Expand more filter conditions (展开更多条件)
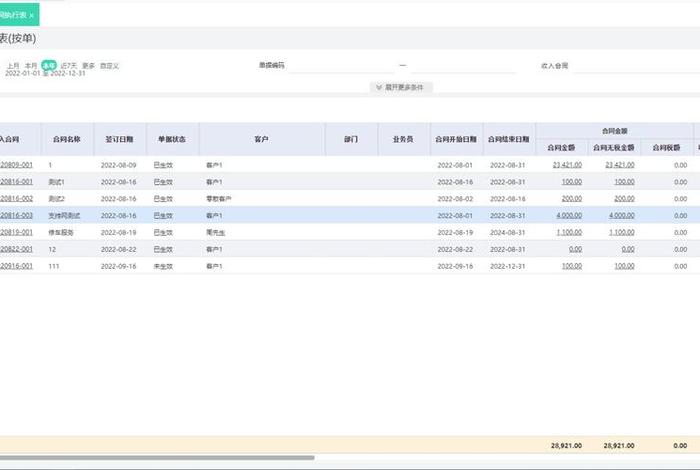 tap(402, 87)
